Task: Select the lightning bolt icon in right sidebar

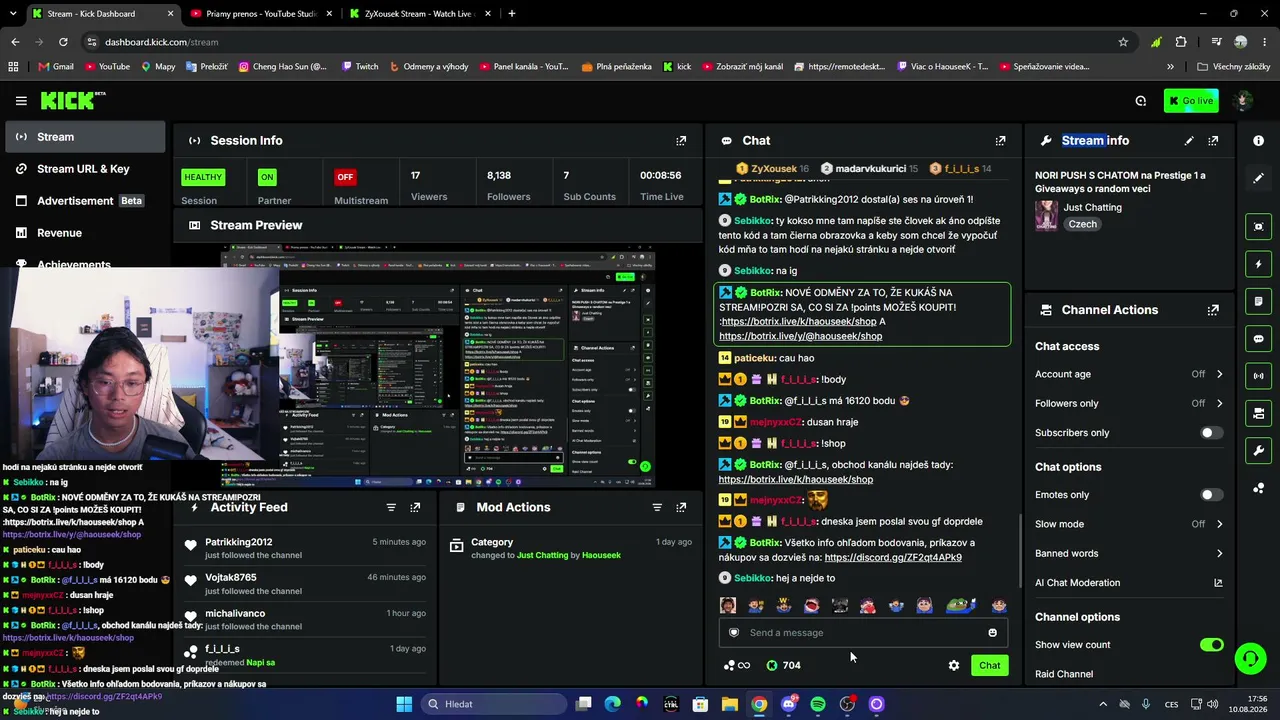Action: [1258, 264]
